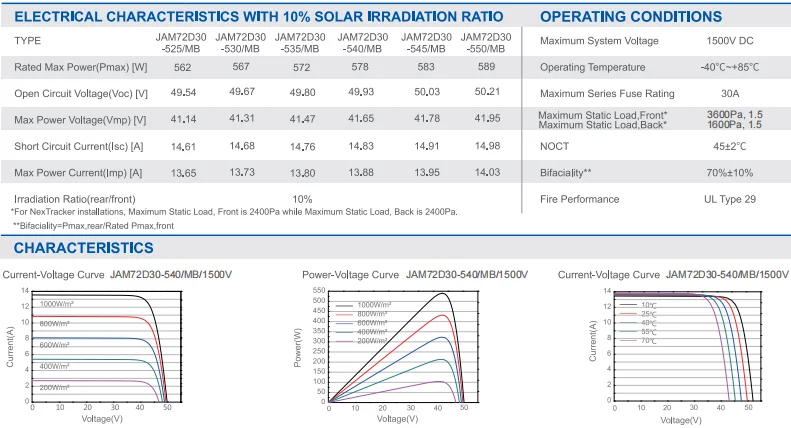
Task: Click the Vmp value 41.14
Action: pos(183,119)
